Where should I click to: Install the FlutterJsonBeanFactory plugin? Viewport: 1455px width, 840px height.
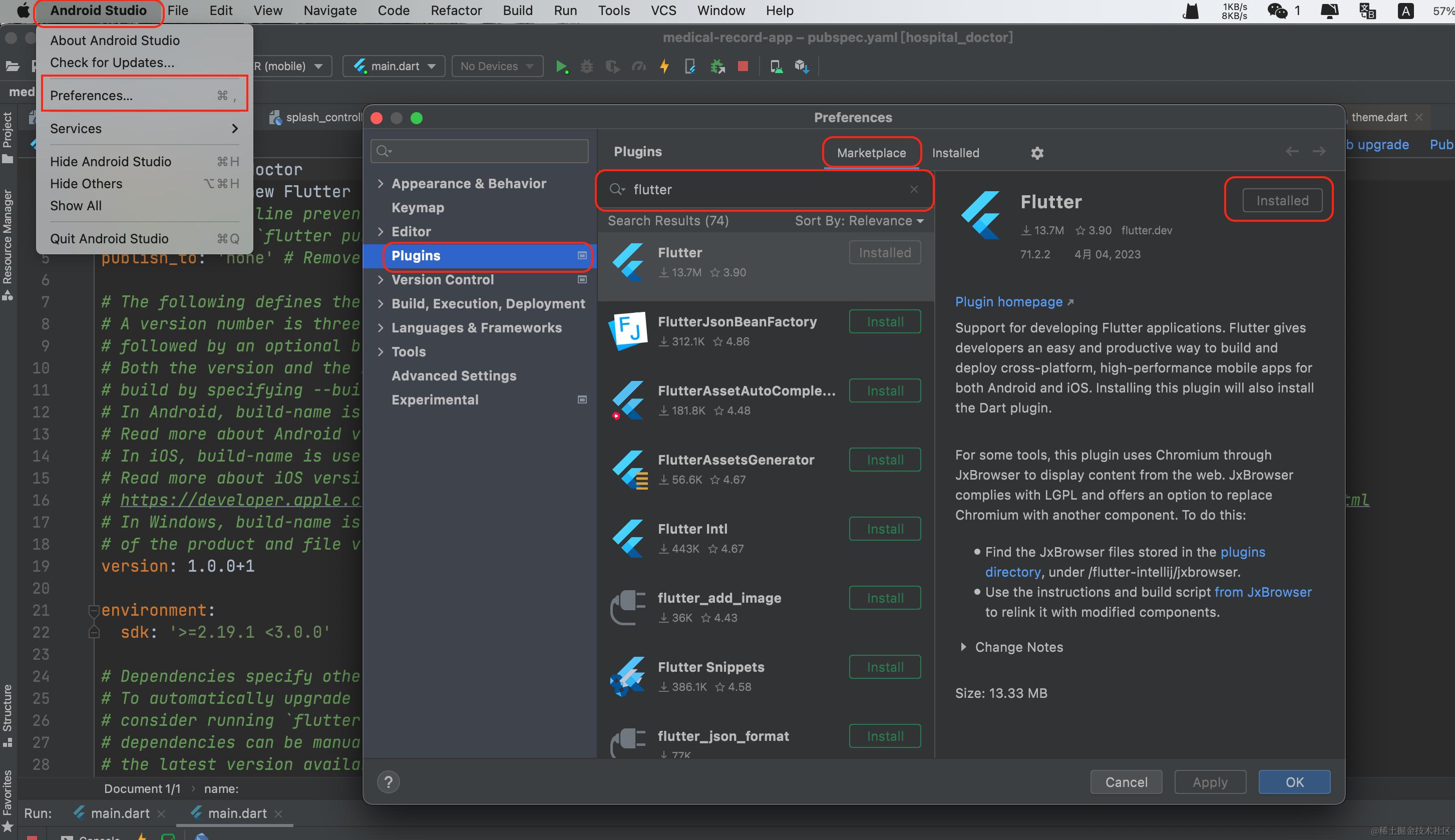(884, 322)
